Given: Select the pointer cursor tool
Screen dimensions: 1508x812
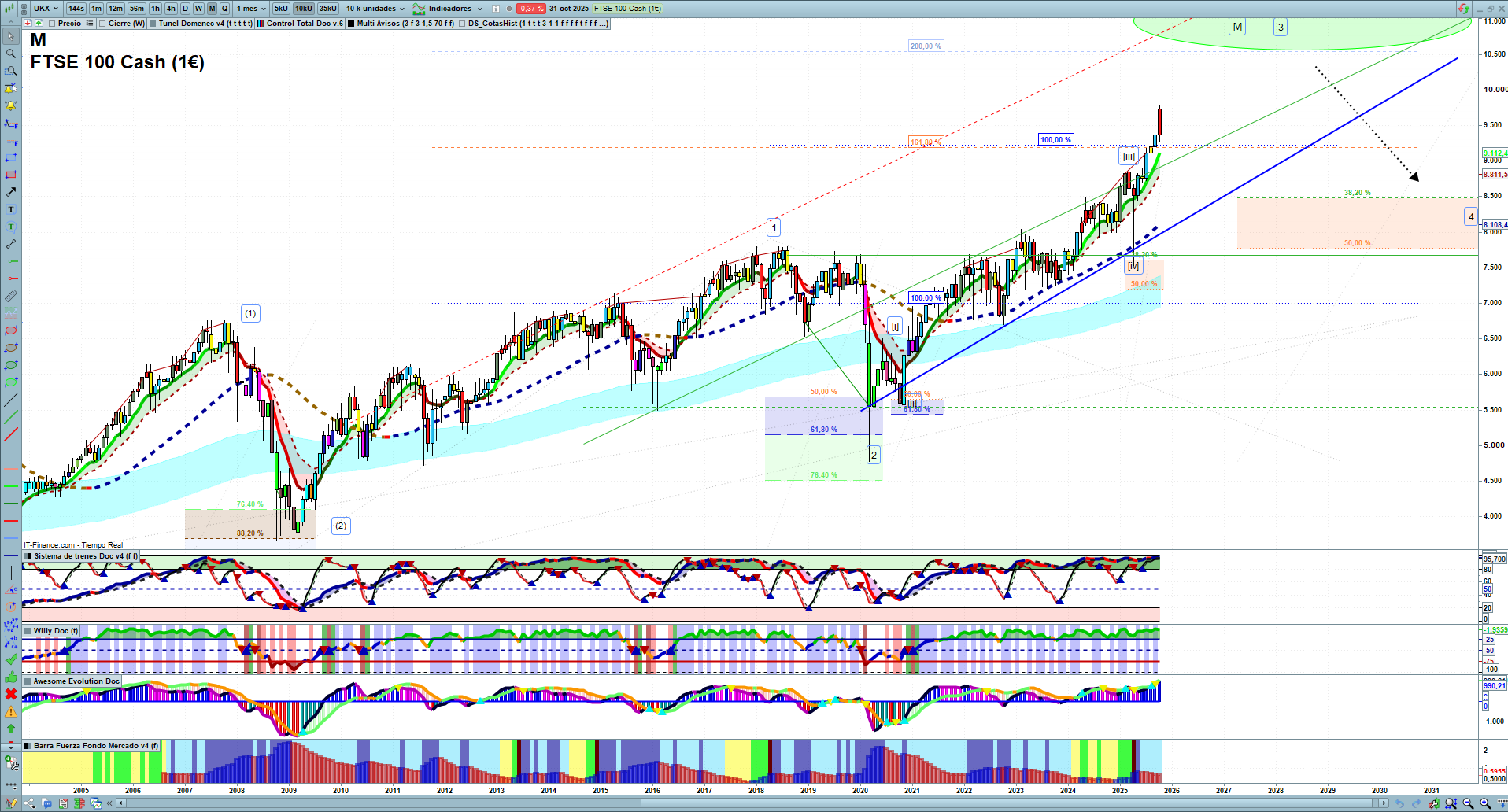Looking at the screenshot, I should click(11, 36).
